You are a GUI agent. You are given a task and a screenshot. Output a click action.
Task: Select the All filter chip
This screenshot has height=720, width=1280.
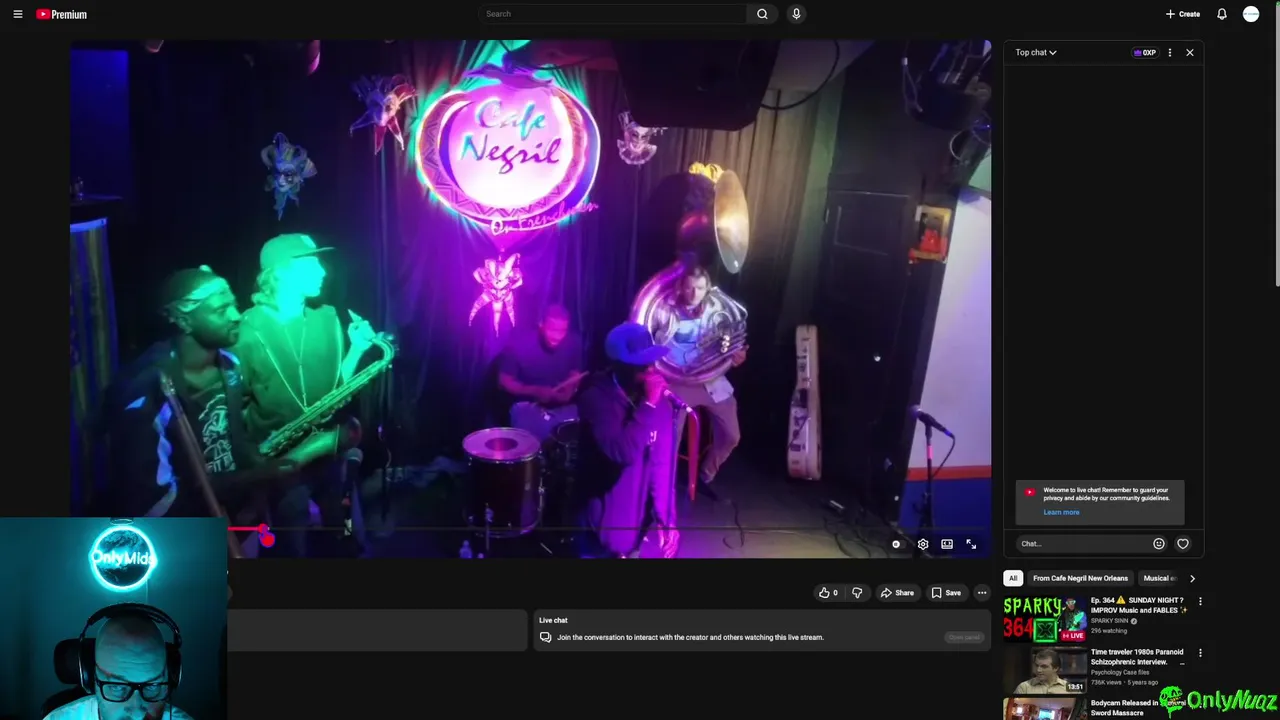coord(1013,578)
